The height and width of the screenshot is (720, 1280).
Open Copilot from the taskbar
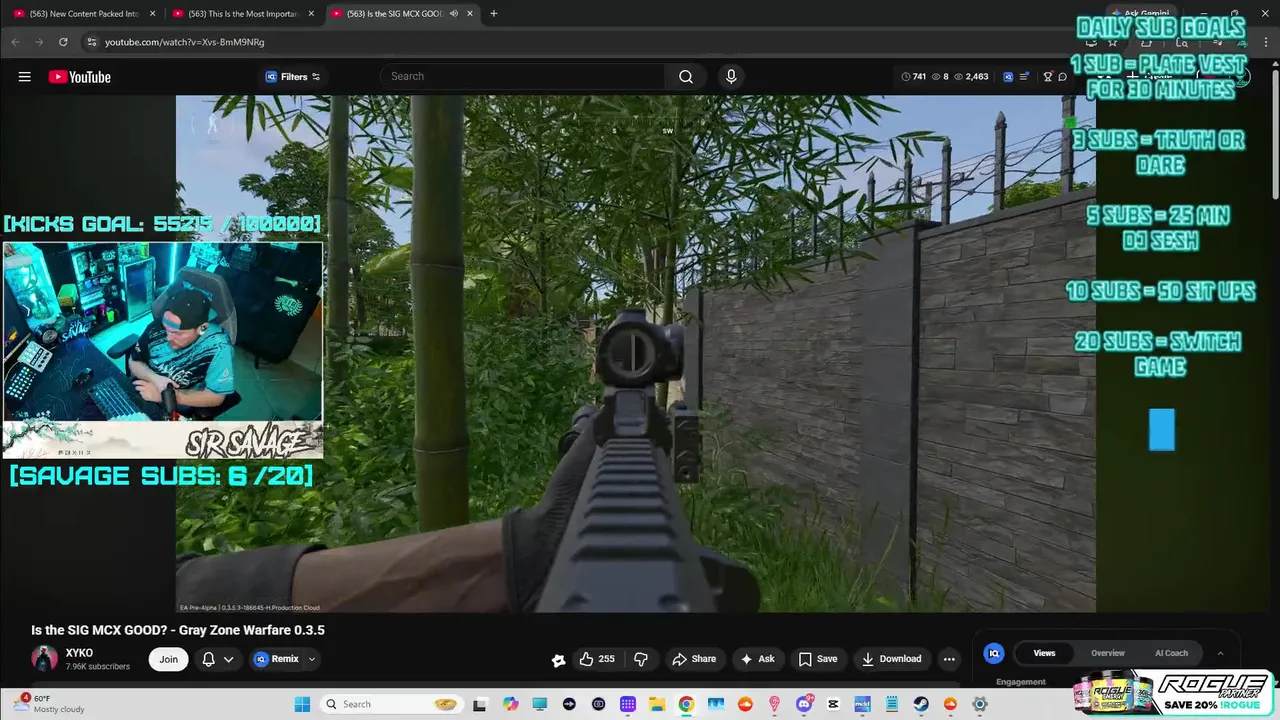point(511,704)
